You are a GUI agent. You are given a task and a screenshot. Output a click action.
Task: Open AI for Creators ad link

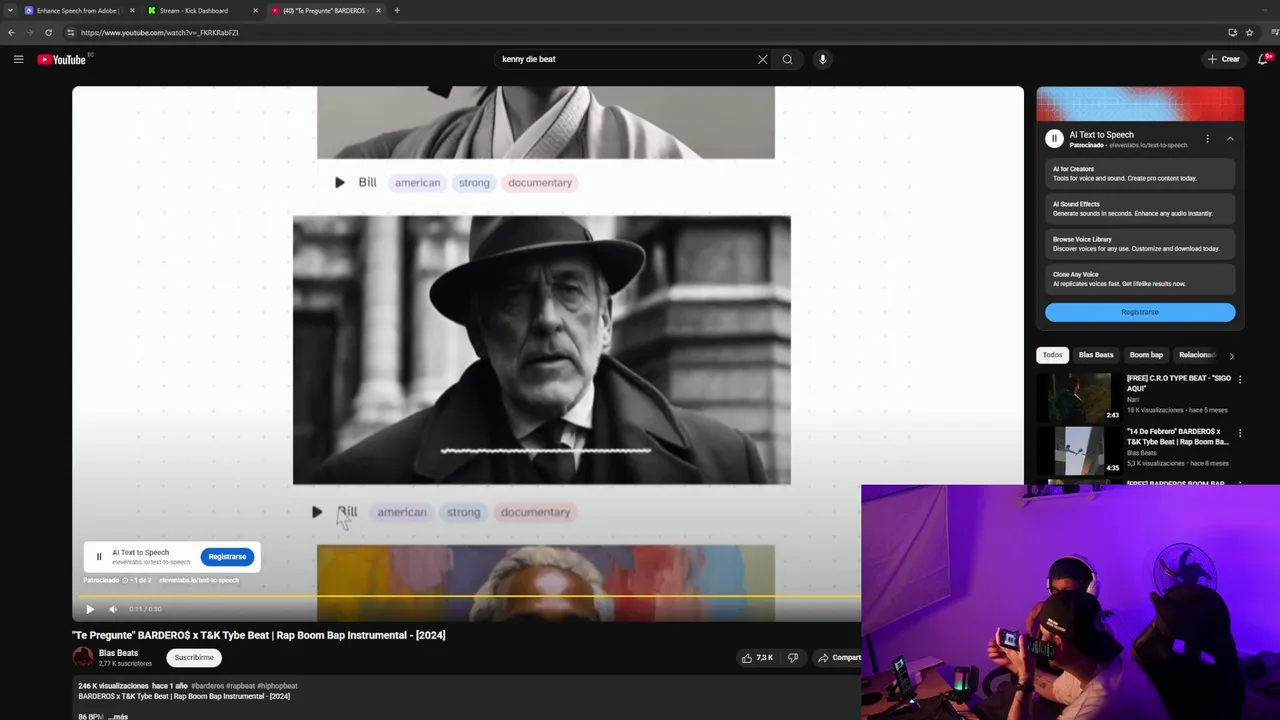tap(1140, 174)
